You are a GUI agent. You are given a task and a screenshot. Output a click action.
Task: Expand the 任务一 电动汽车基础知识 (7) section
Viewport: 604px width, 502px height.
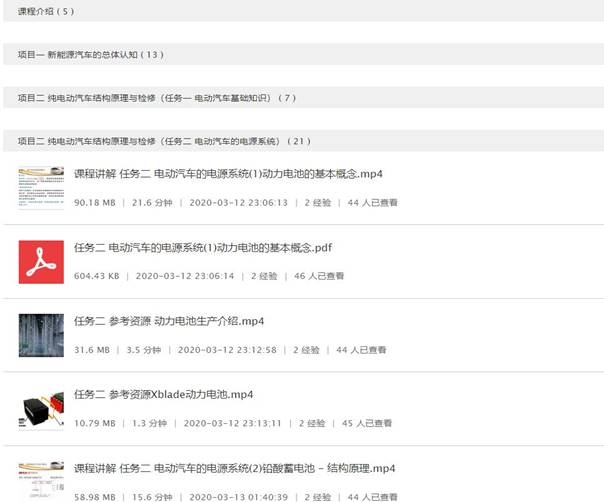pos(157,98)
